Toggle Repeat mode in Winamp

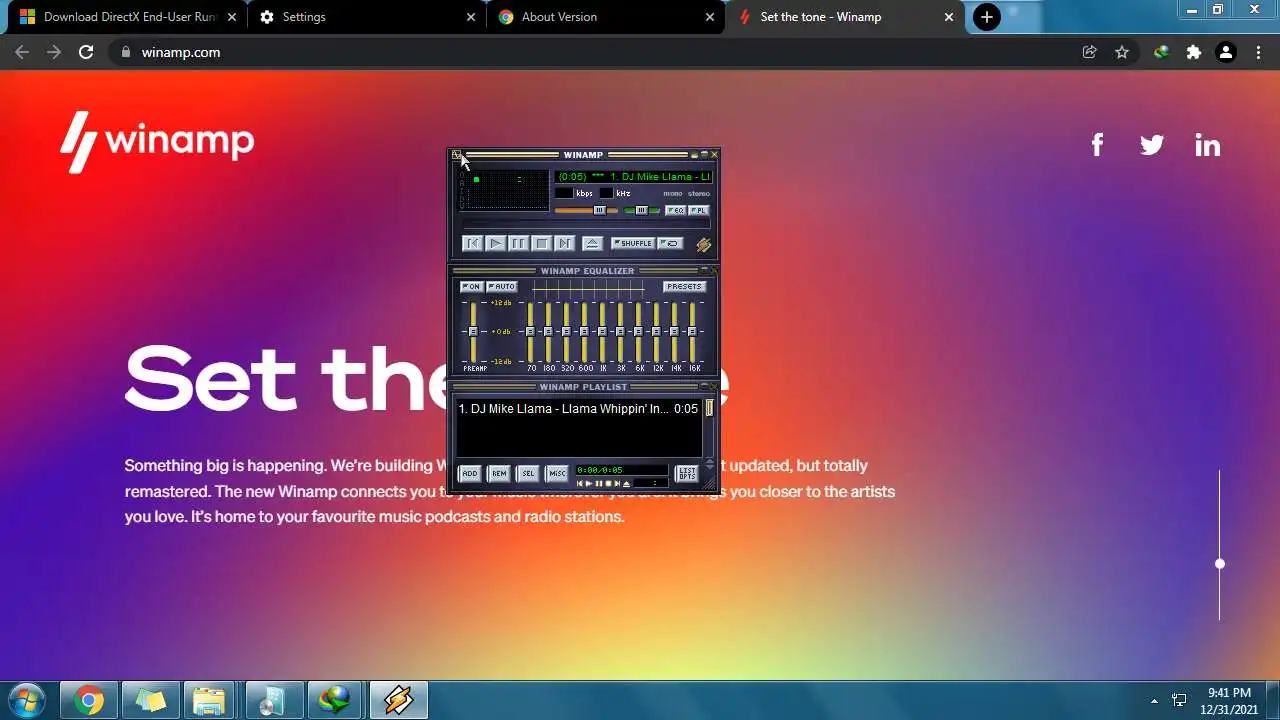(670, 243)
